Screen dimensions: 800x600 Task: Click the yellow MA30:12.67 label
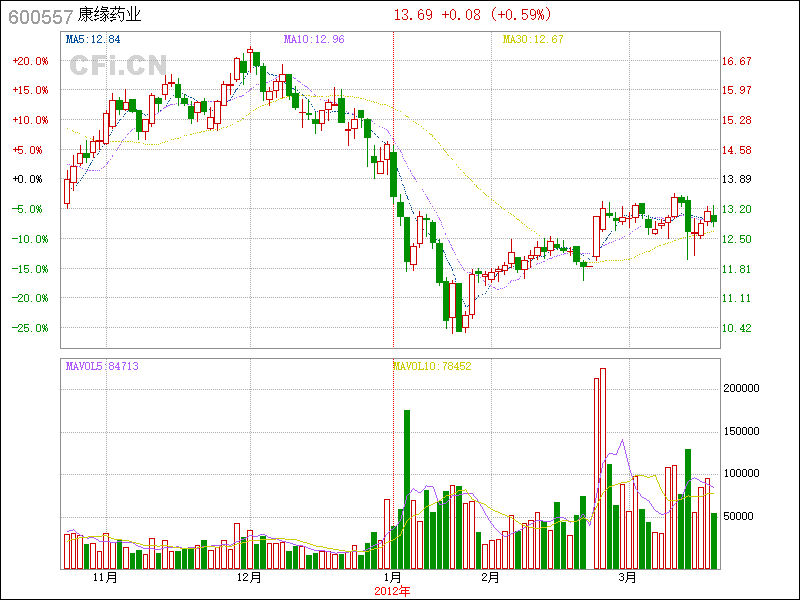point(533,39)
